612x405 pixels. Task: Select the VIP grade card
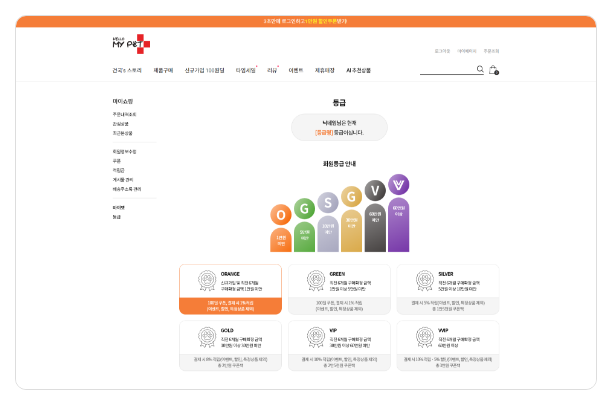tap(339, 346)
